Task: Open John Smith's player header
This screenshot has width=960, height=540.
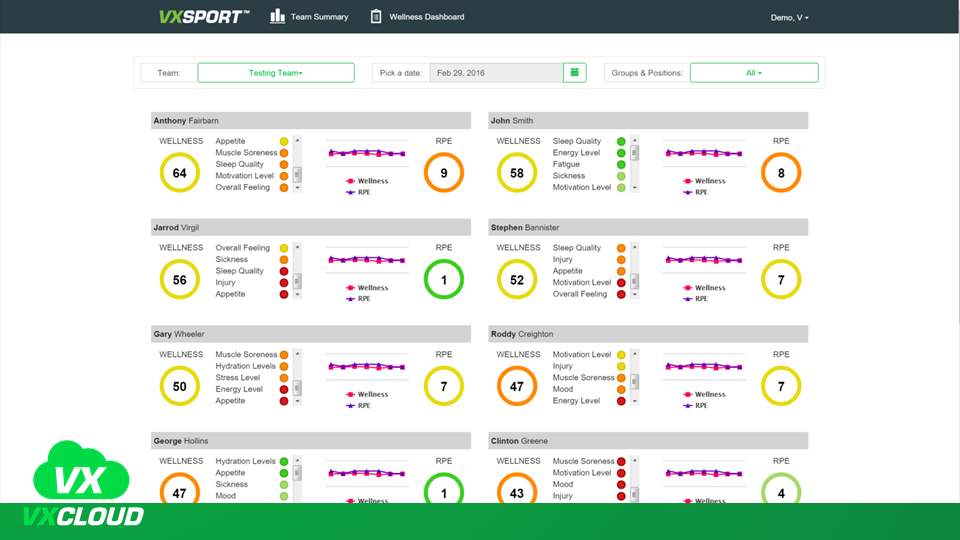Action: [x=648, y=121]
